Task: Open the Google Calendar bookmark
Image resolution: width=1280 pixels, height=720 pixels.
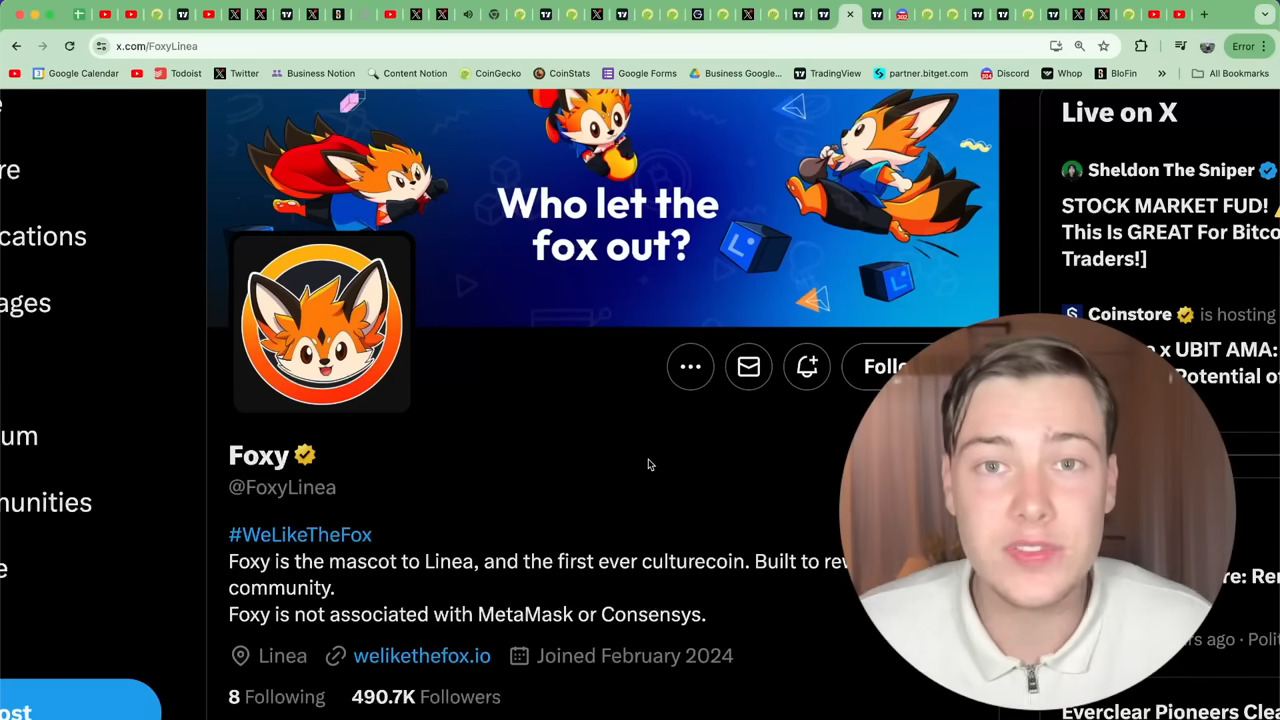Action: 76,73
